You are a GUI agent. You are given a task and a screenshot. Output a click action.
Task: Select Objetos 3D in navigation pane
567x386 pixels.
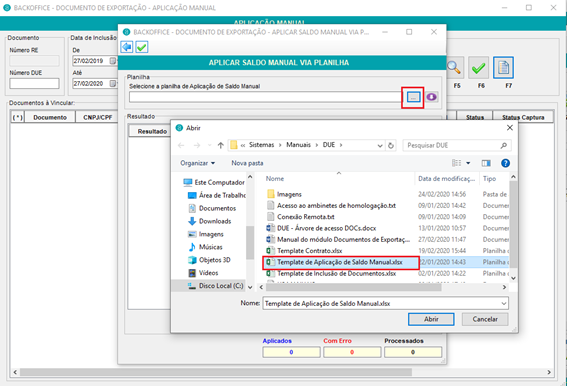coord(209,260)
